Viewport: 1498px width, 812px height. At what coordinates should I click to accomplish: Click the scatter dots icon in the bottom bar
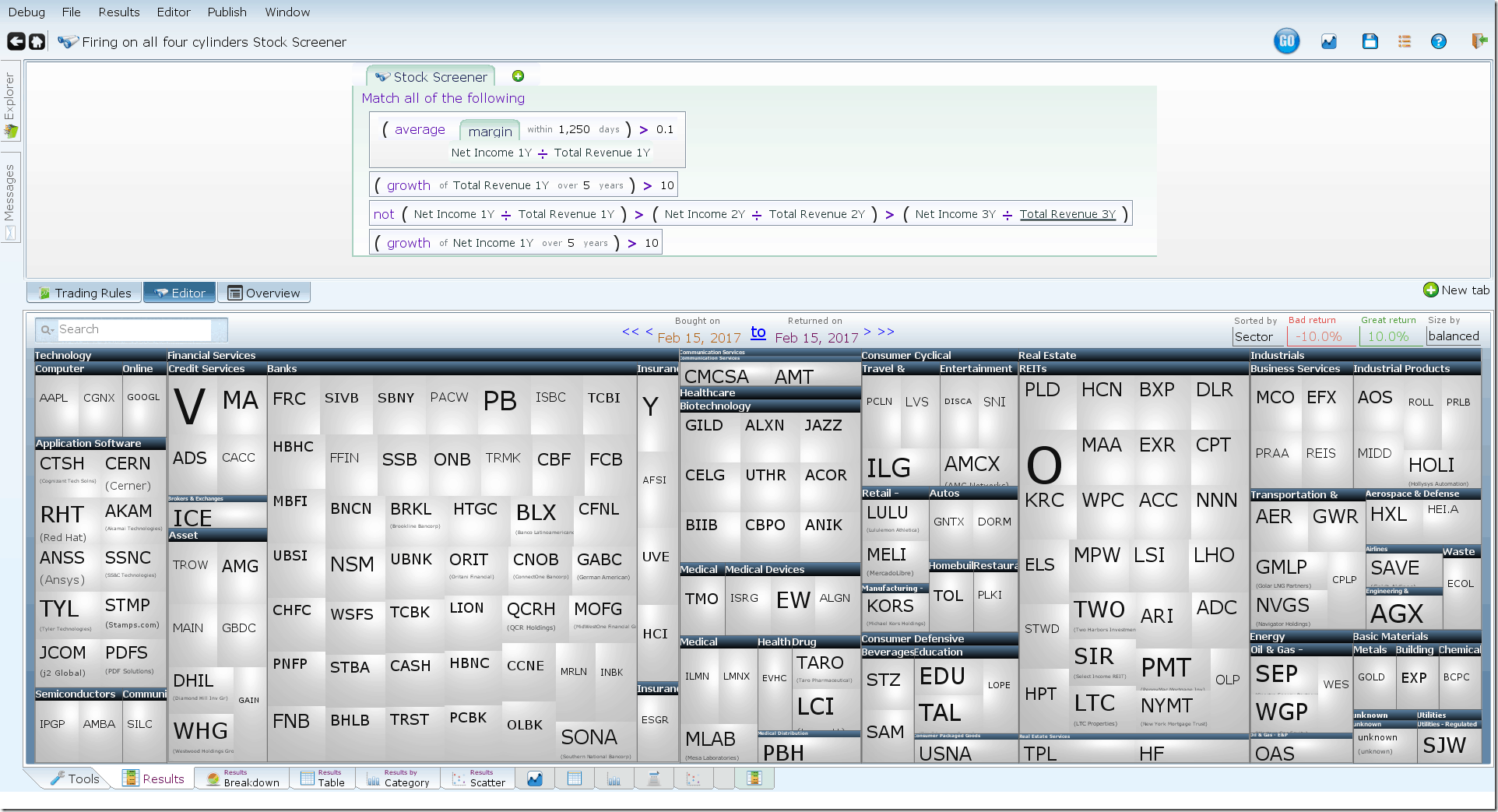[694, 779]
